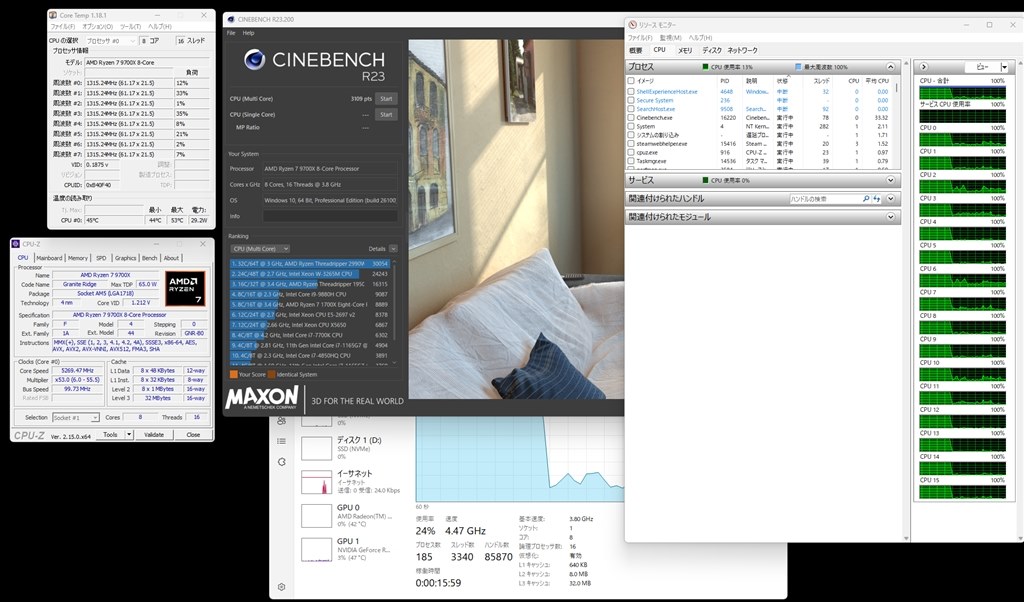Open Task Manager Services sidebar icon
This screenshot has width=1024, height=602.
(281, 462)
